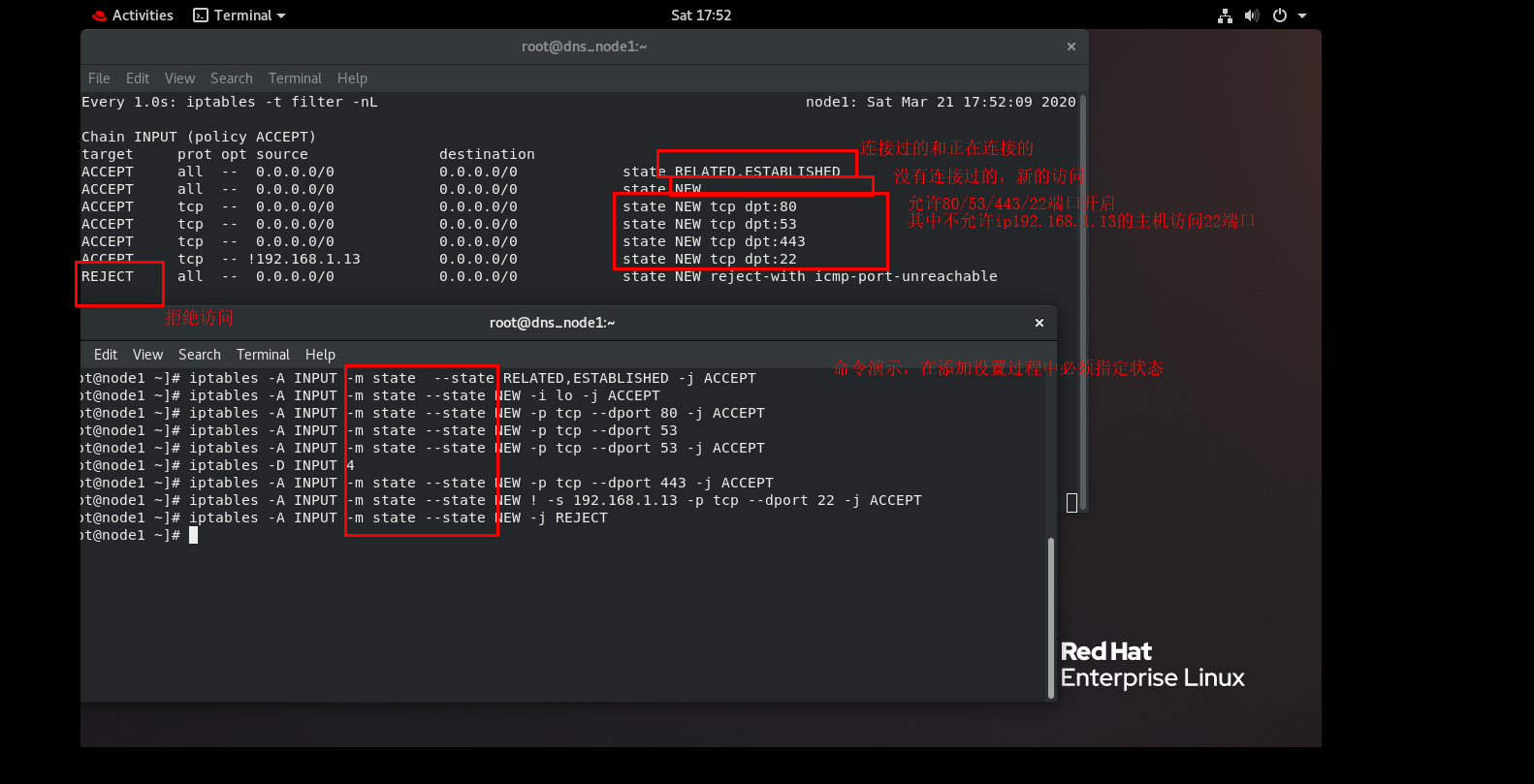This screenshot has width=1534, height=784.
Task: Open the Terminal app menu in top bar
Action: [x=240, y=16]
